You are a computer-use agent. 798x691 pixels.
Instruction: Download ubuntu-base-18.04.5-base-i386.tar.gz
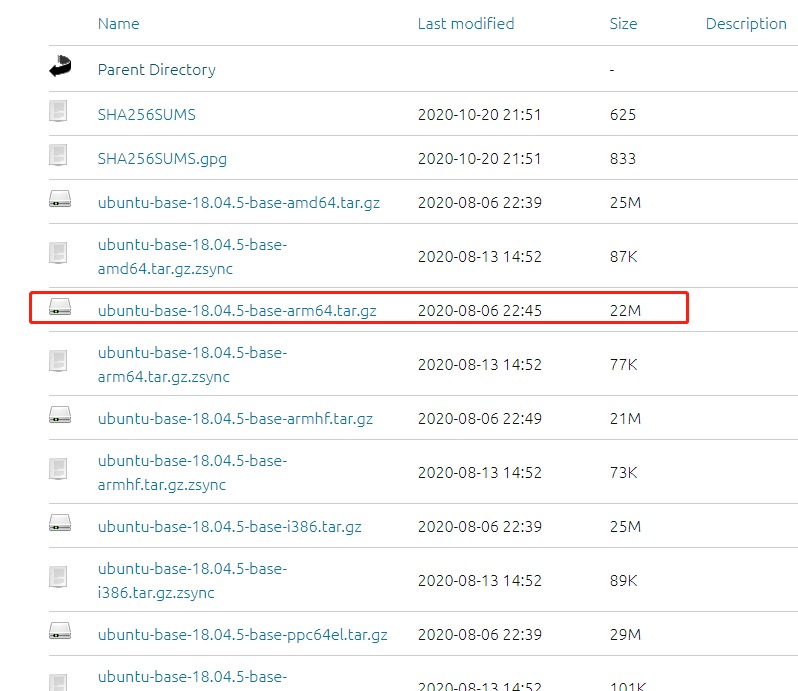[x=230, y=526]
